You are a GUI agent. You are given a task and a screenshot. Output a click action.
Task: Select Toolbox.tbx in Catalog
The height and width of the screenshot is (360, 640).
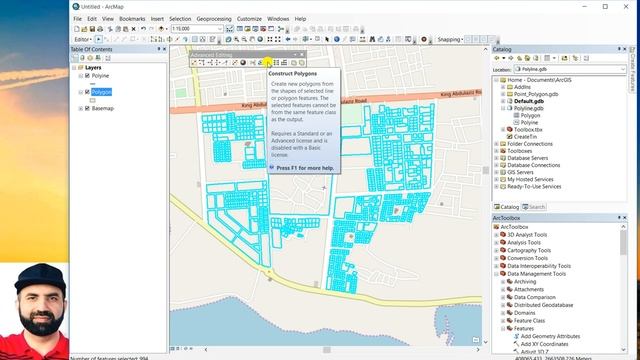(528, 130)
